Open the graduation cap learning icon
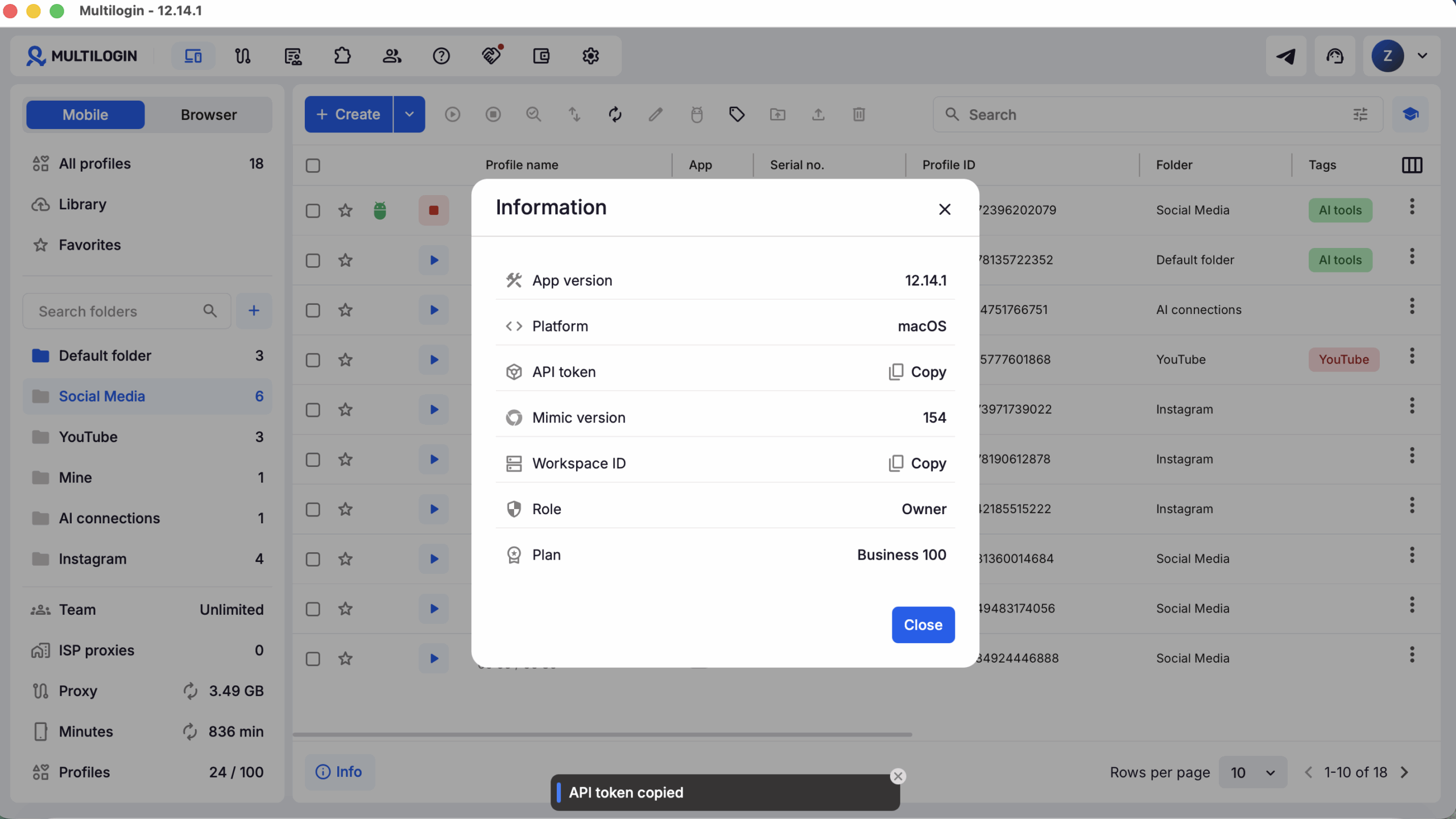The height and width of the screenshot is (819, 1456). [x=1410, y=114]
